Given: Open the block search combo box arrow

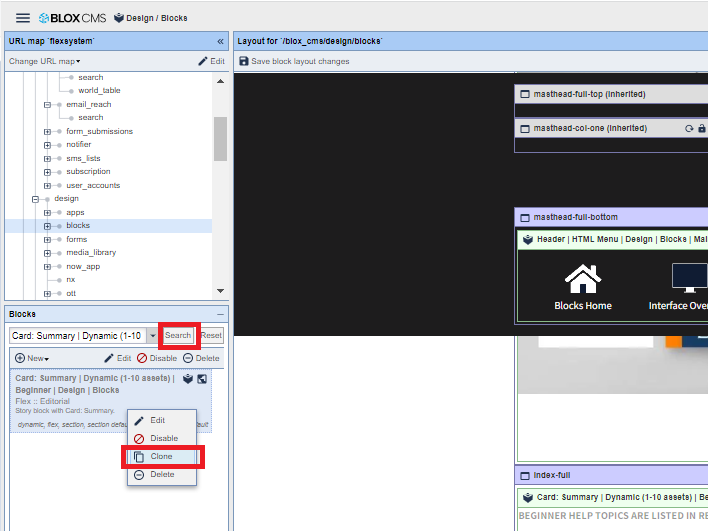Looking at the screenshot, I should (153, 336).
